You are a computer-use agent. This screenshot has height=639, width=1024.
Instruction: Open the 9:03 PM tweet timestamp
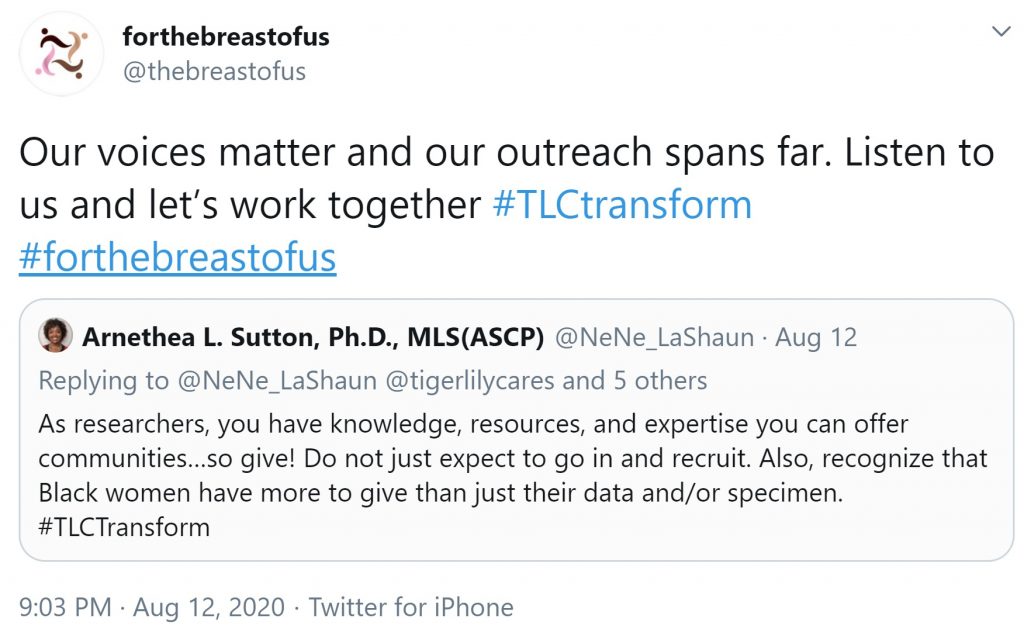point(65,607)
